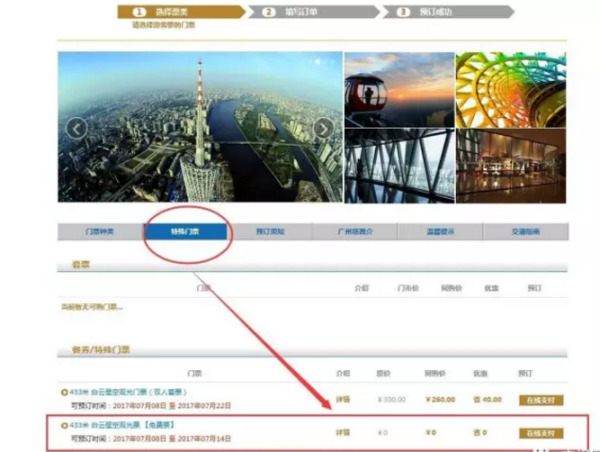The image size is (600, 452).
Task: Click the 门市价 header in the 套票 table
Action: 408,288
